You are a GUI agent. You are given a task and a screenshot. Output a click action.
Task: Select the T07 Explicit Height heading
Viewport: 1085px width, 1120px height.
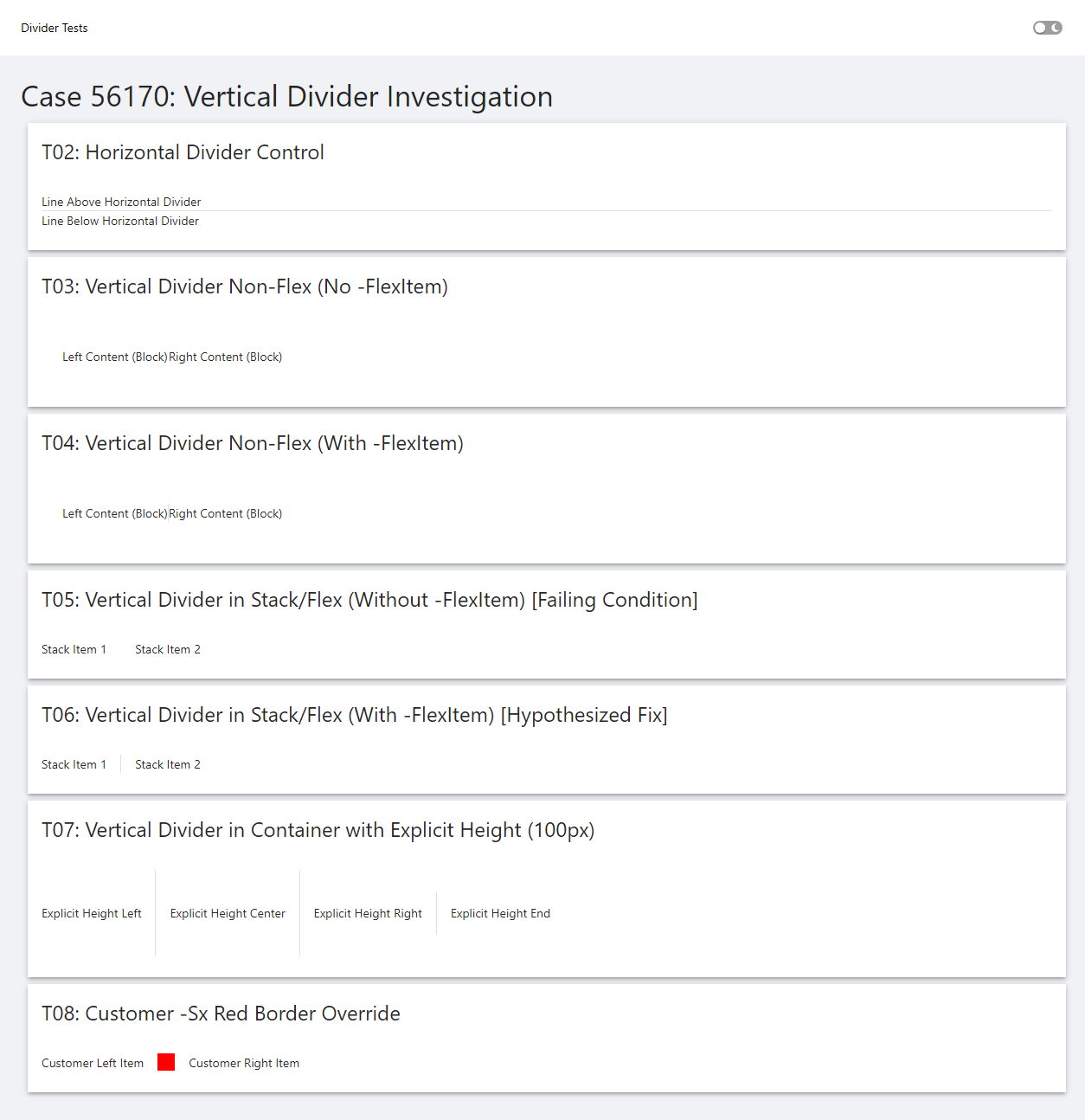point(318,830)
